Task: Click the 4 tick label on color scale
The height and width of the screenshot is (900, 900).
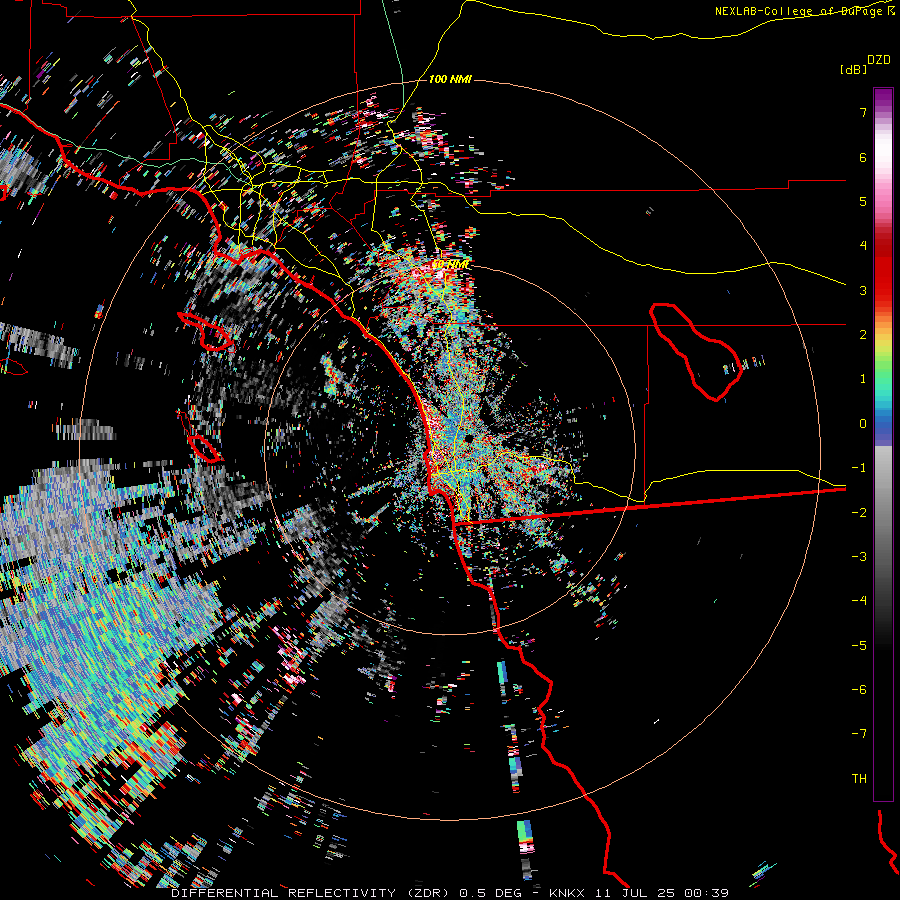Action: tap(863, 246)
